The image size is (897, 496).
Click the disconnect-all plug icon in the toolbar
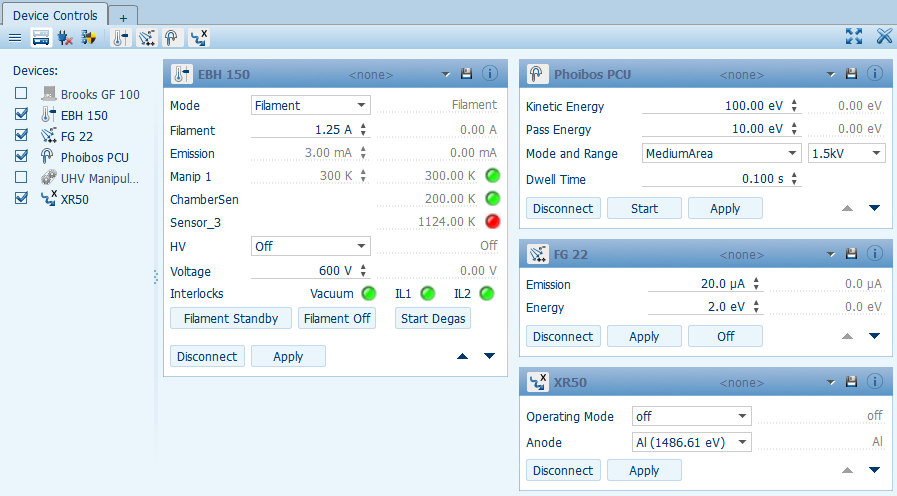pyautogui.click(x=65, y=37)
